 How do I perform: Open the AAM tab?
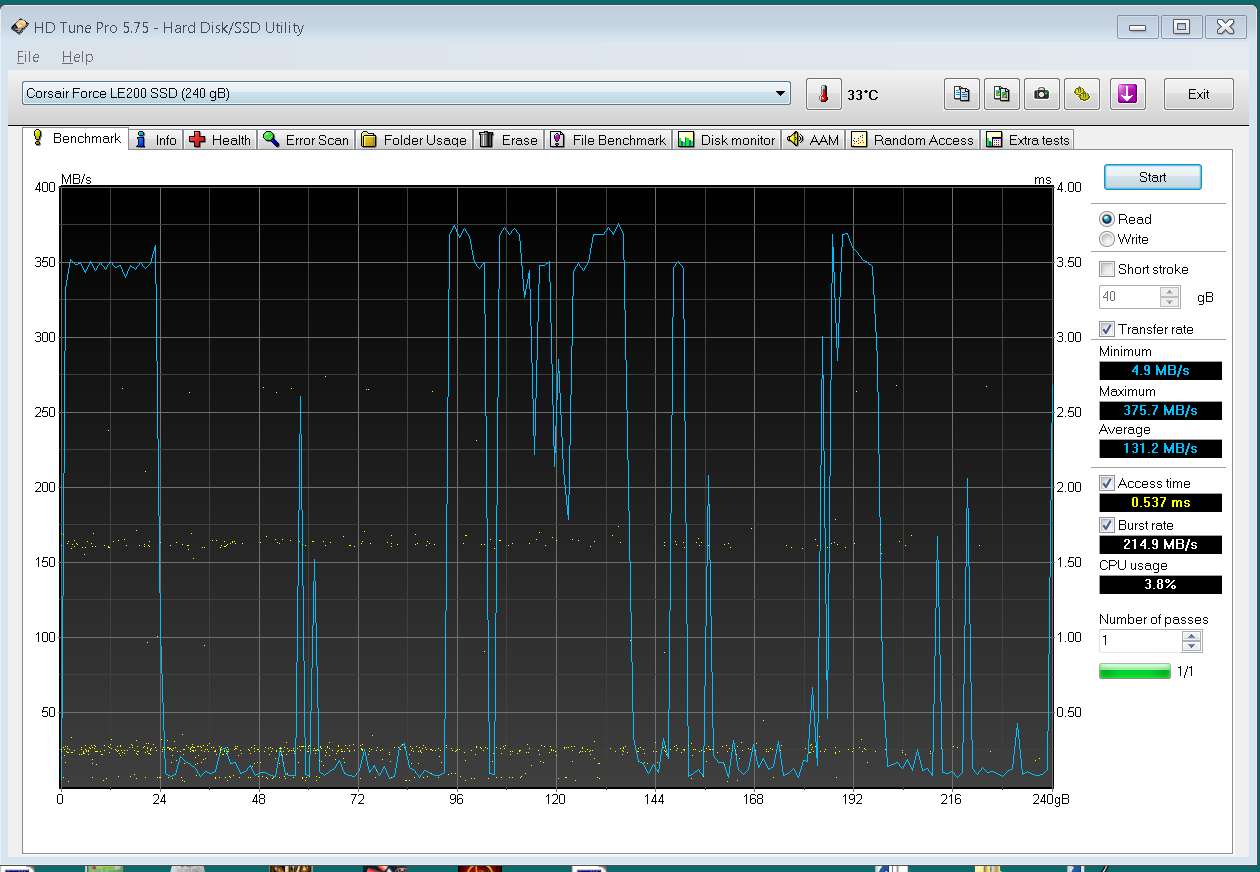pyautogui.click(x=814, y=140)
